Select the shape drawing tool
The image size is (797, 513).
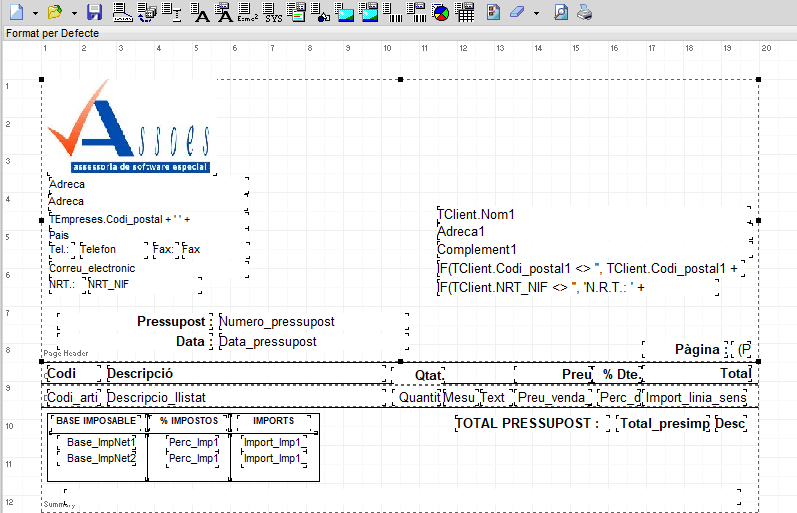click(x=320, y=12)
